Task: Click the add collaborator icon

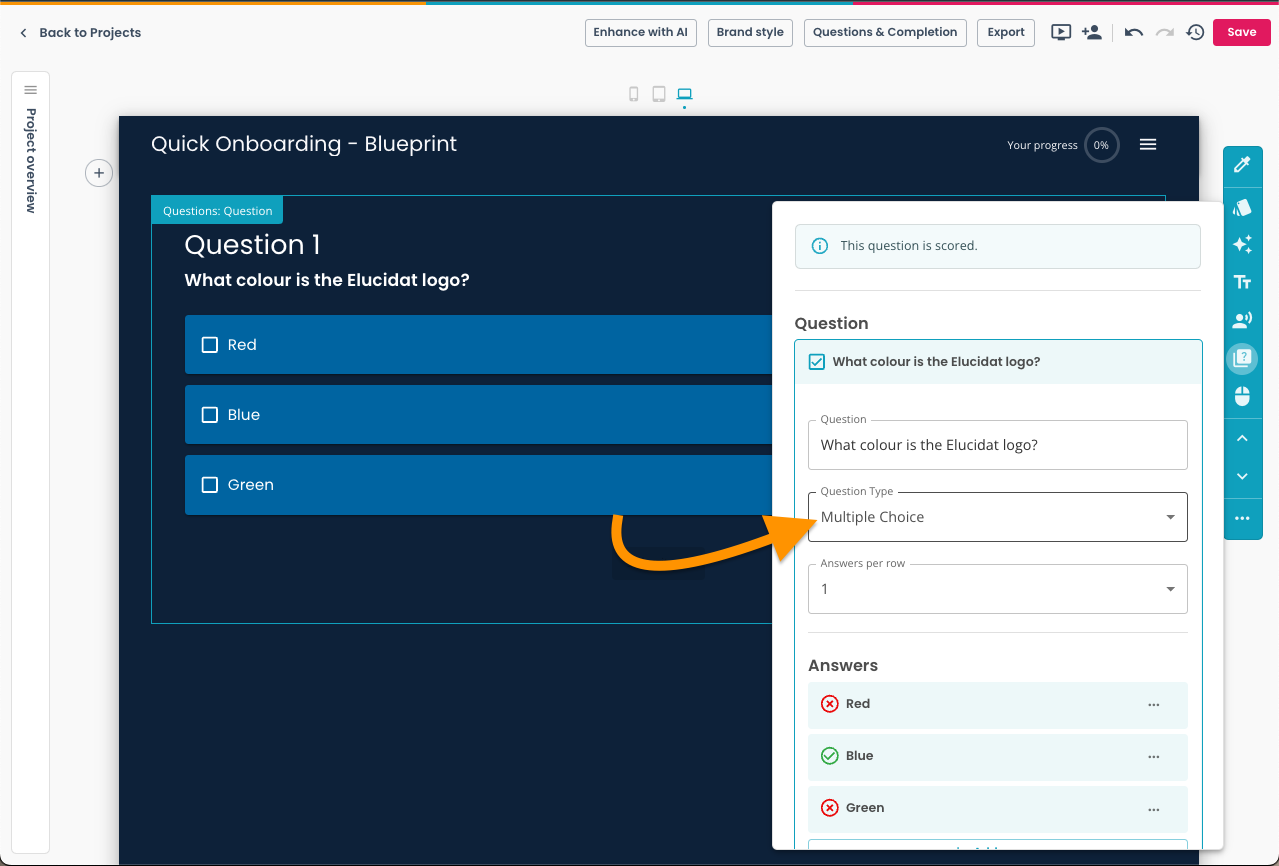Action: coord(1092,32)
